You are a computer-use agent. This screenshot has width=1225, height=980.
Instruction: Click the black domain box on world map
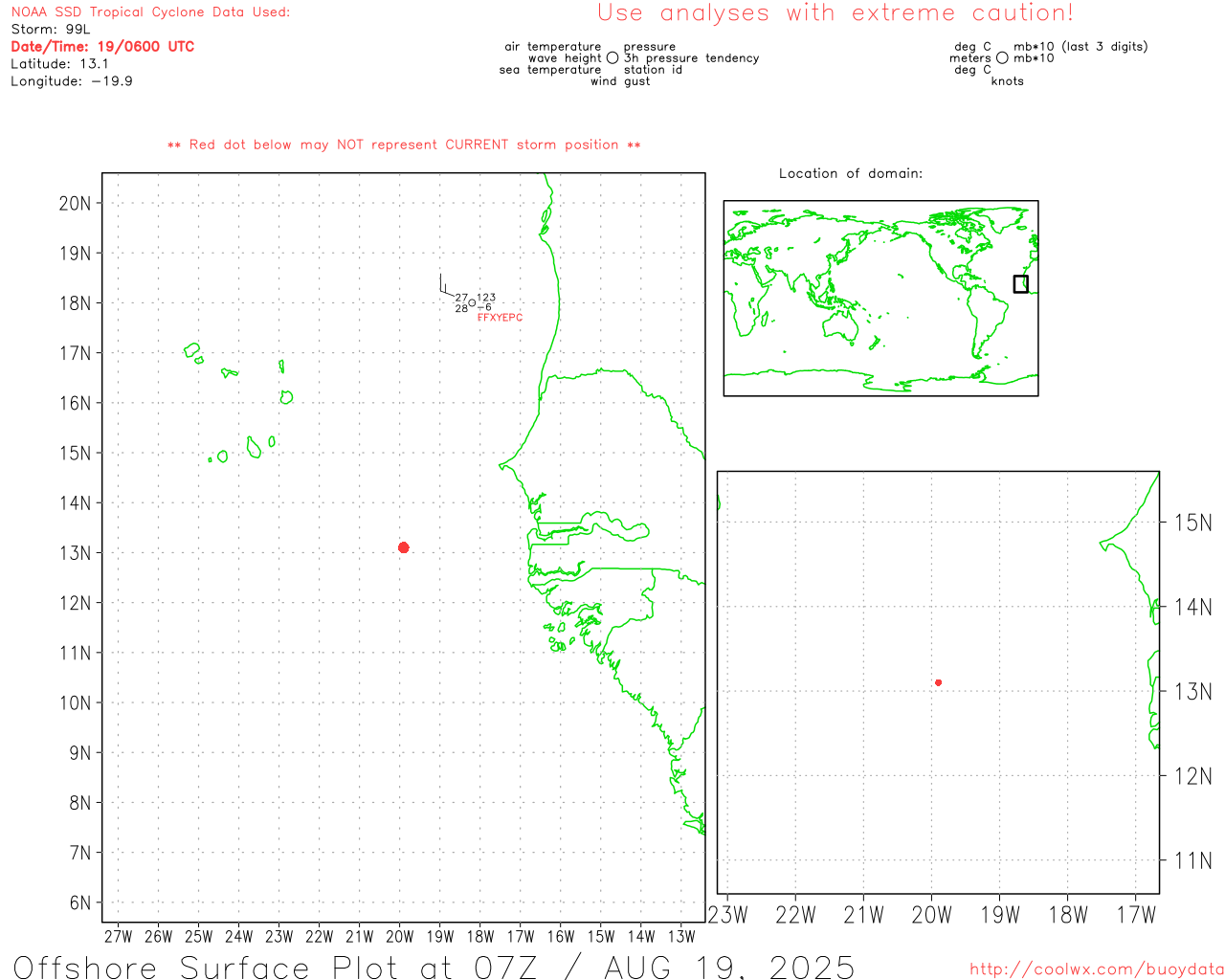(1021, 284)
